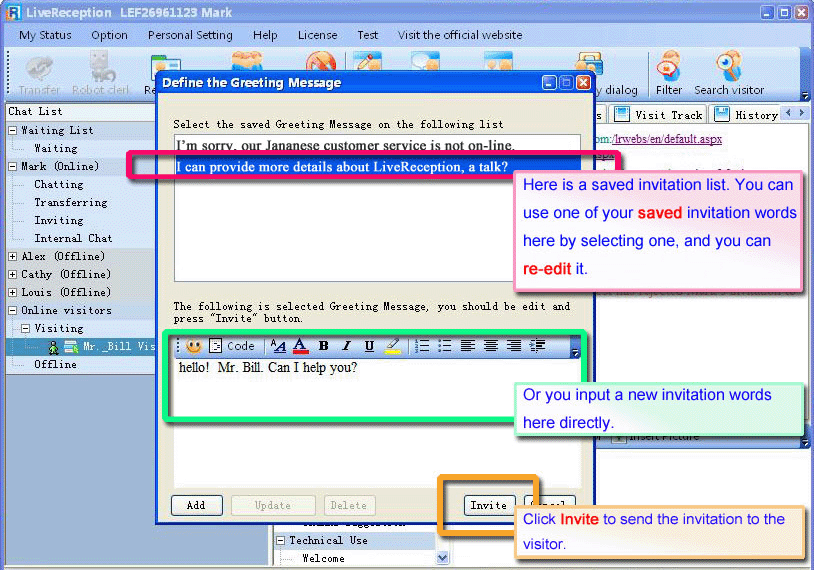Align text right in editor
814x570 pixels.
[x=513, y=346]
